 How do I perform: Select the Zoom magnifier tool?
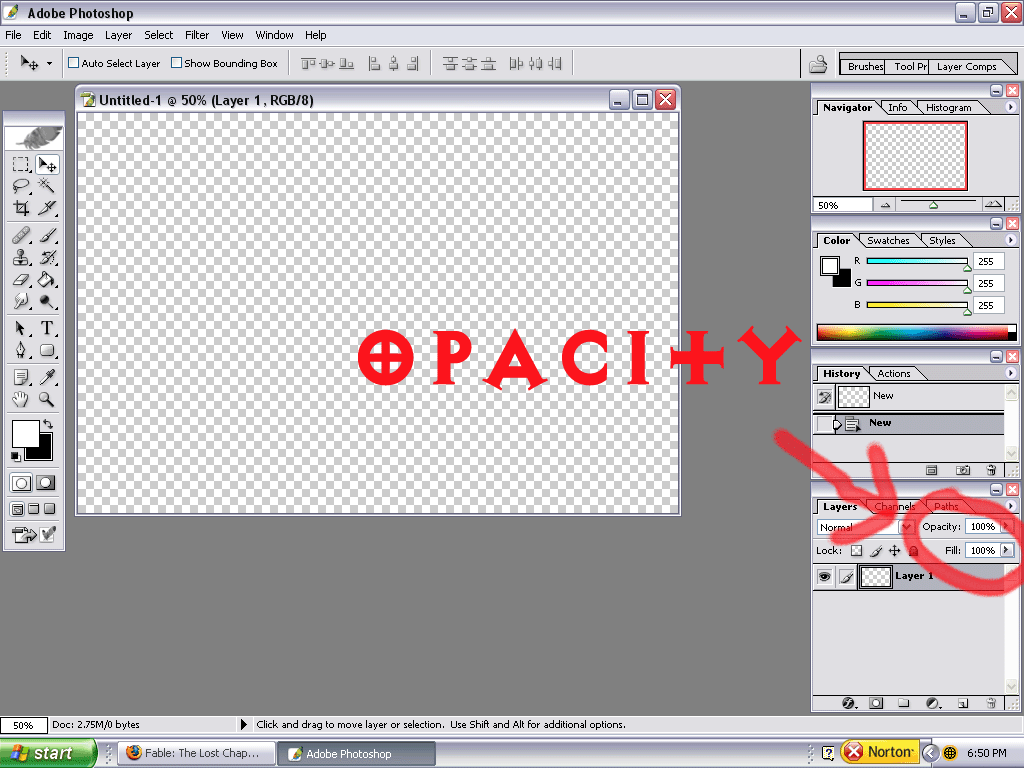coord(47,400)
